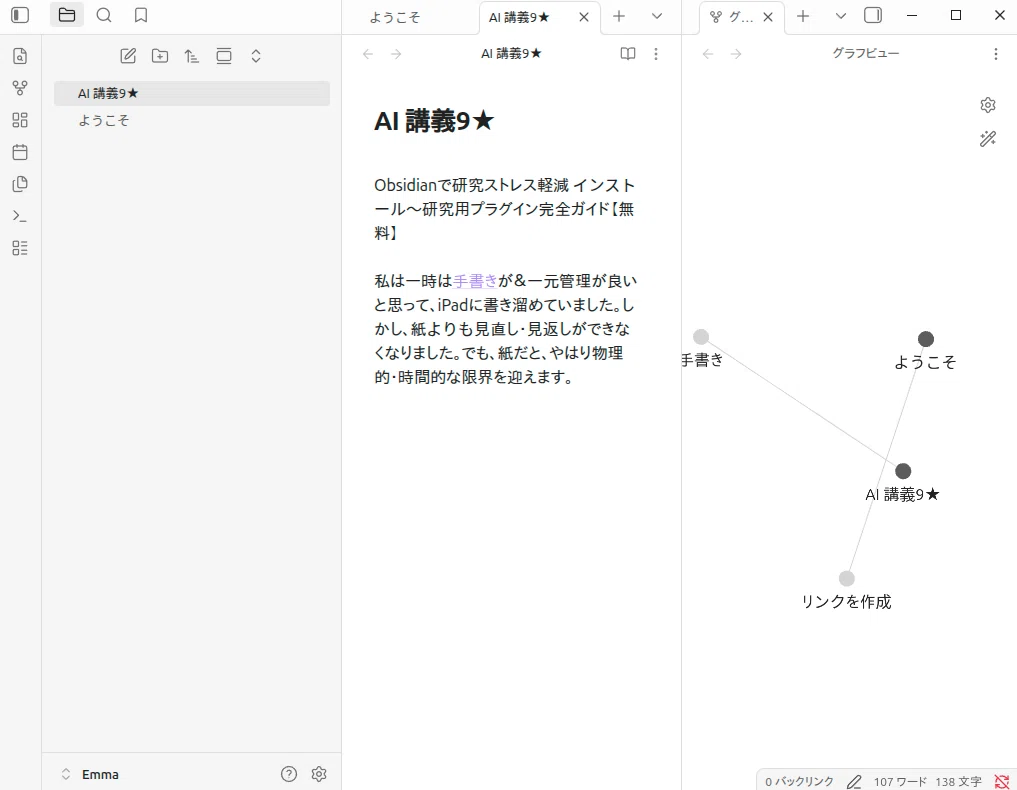Check the sync status icon
This screenshot has width=1017, height=790.
pos(1002,782)
